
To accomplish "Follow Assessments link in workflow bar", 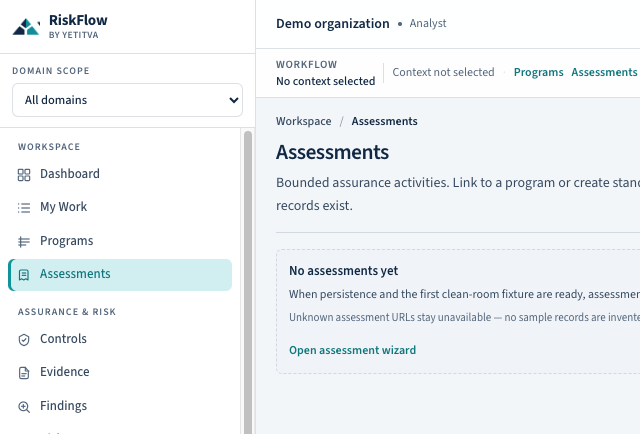I will (x=604, y=72).
